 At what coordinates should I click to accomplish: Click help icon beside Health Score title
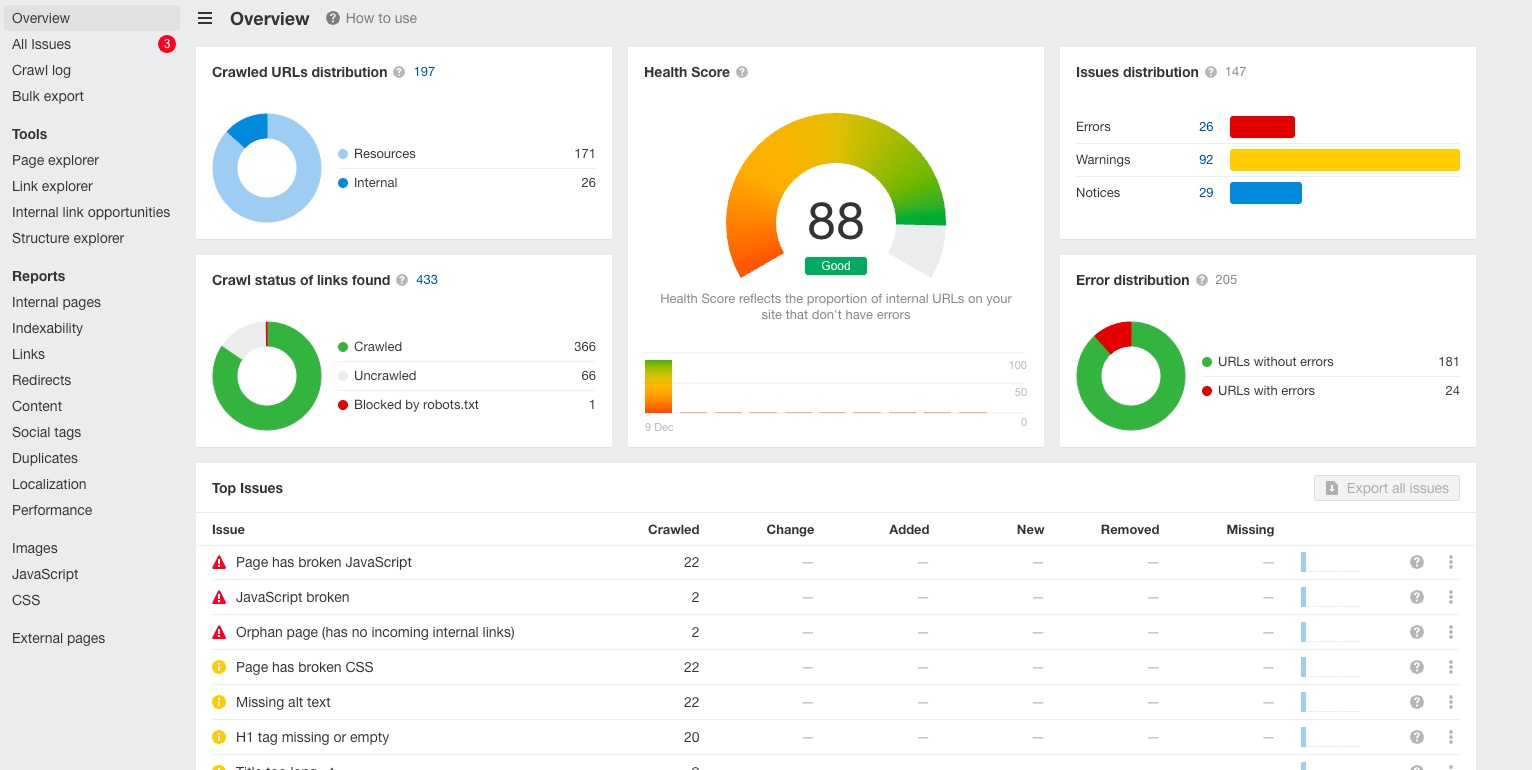[x=742, y=72]
